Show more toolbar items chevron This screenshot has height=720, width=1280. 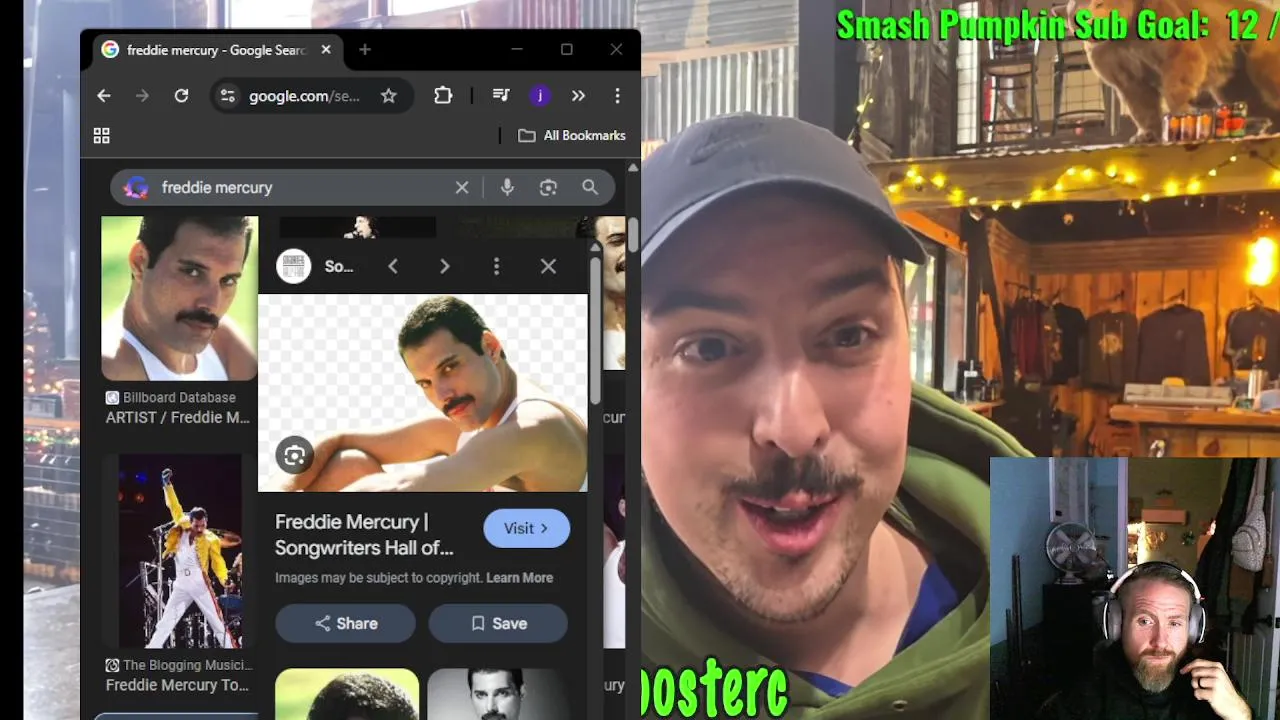pyautogui.click(x=578, y=96)
